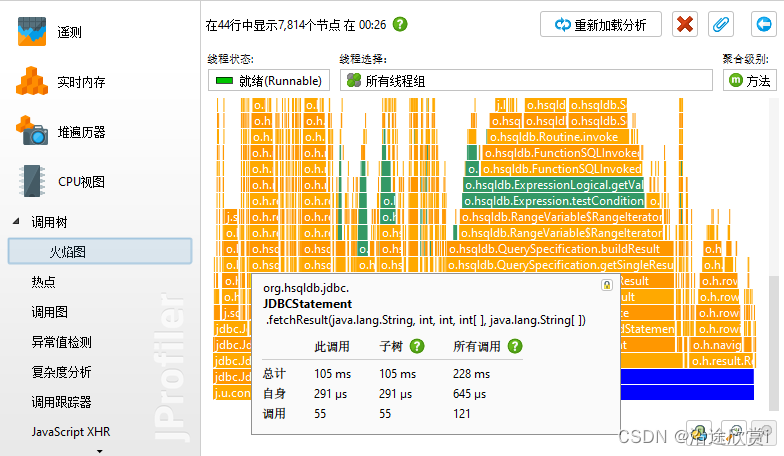Select the j.u.con flame block at bottom

(232, 393)
